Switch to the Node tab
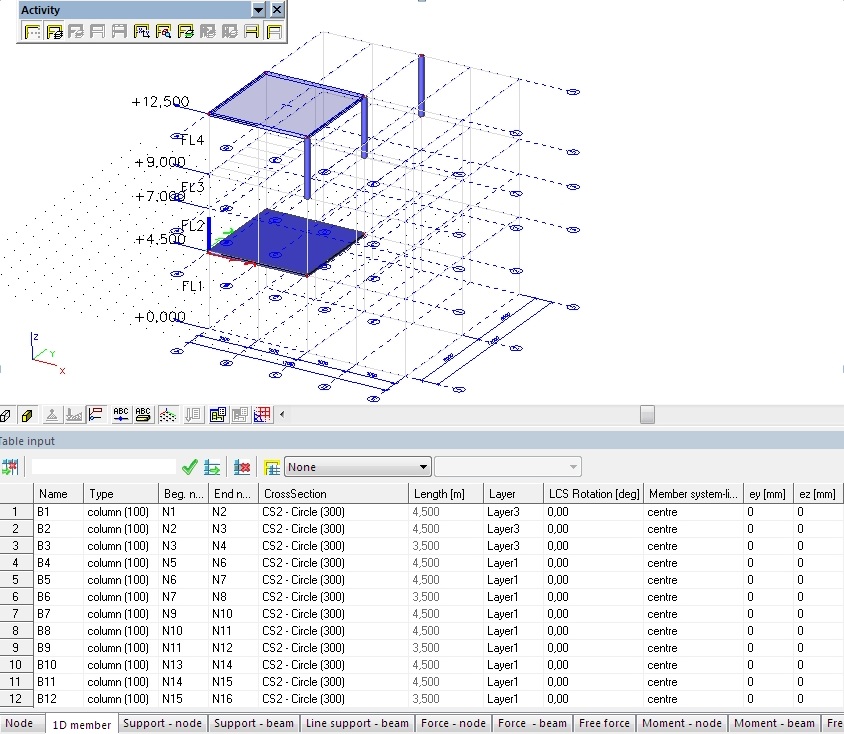Screen dimensions: 844x734 19,723
